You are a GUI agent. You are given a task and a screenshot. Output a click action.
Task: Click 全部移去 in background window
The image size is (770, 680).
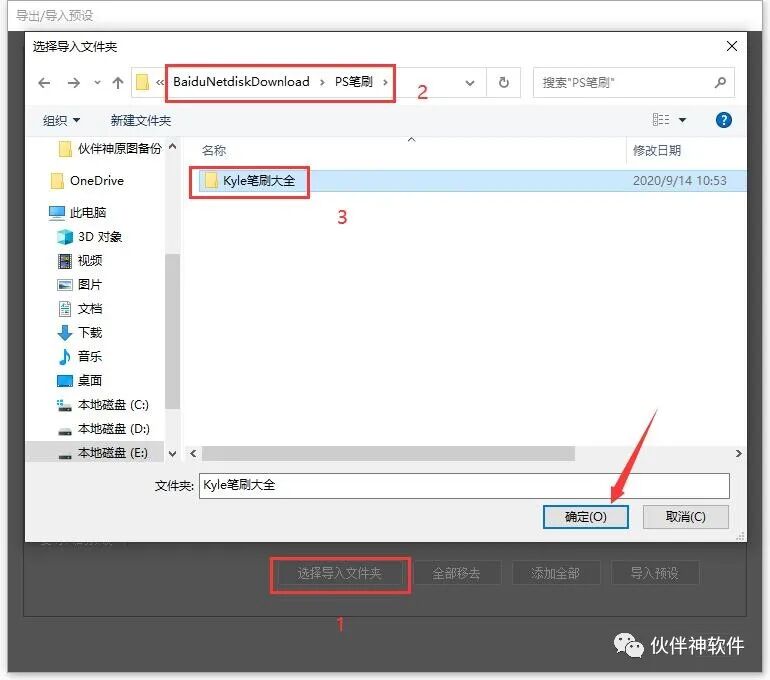456,573
